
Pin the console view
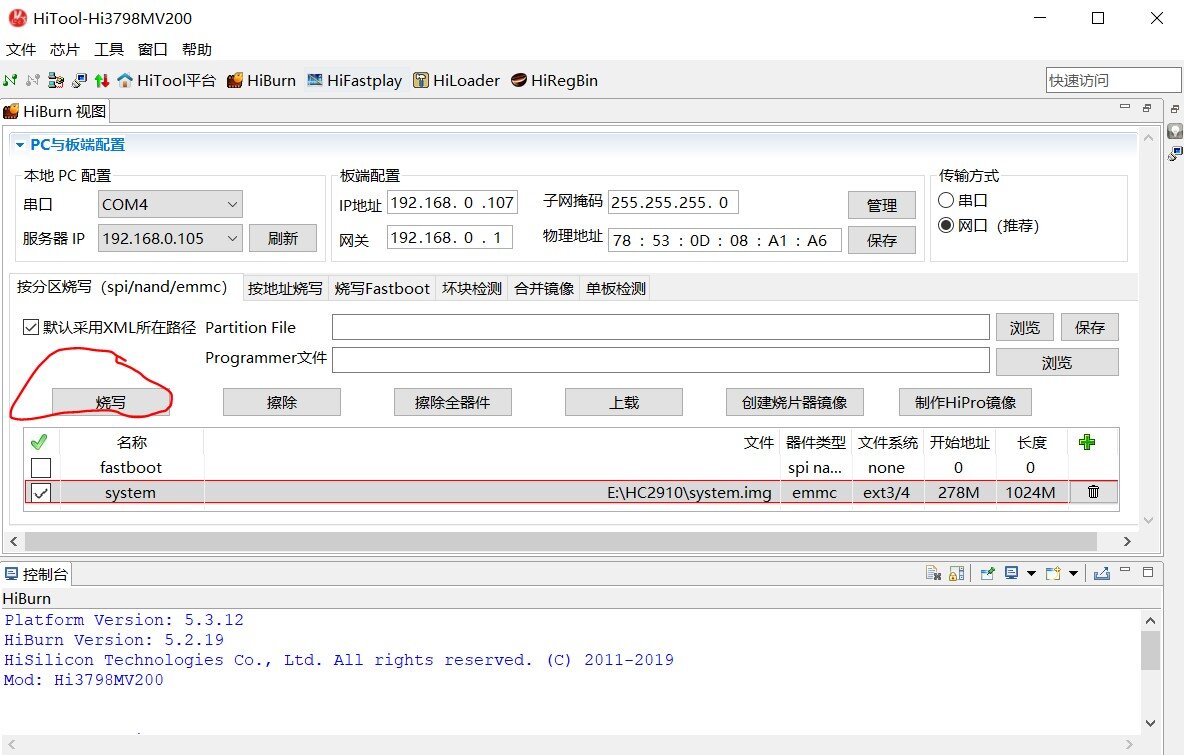click(987, 574)
